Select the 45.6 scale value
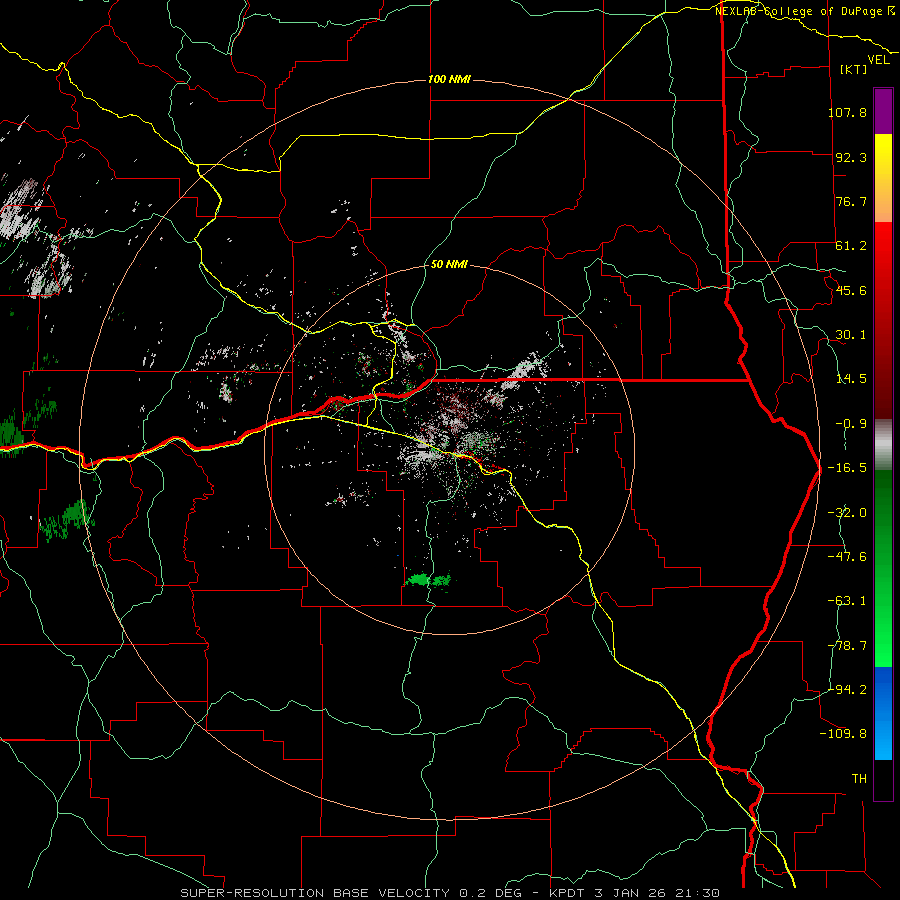The image size is (900, 900). point(851,290)
